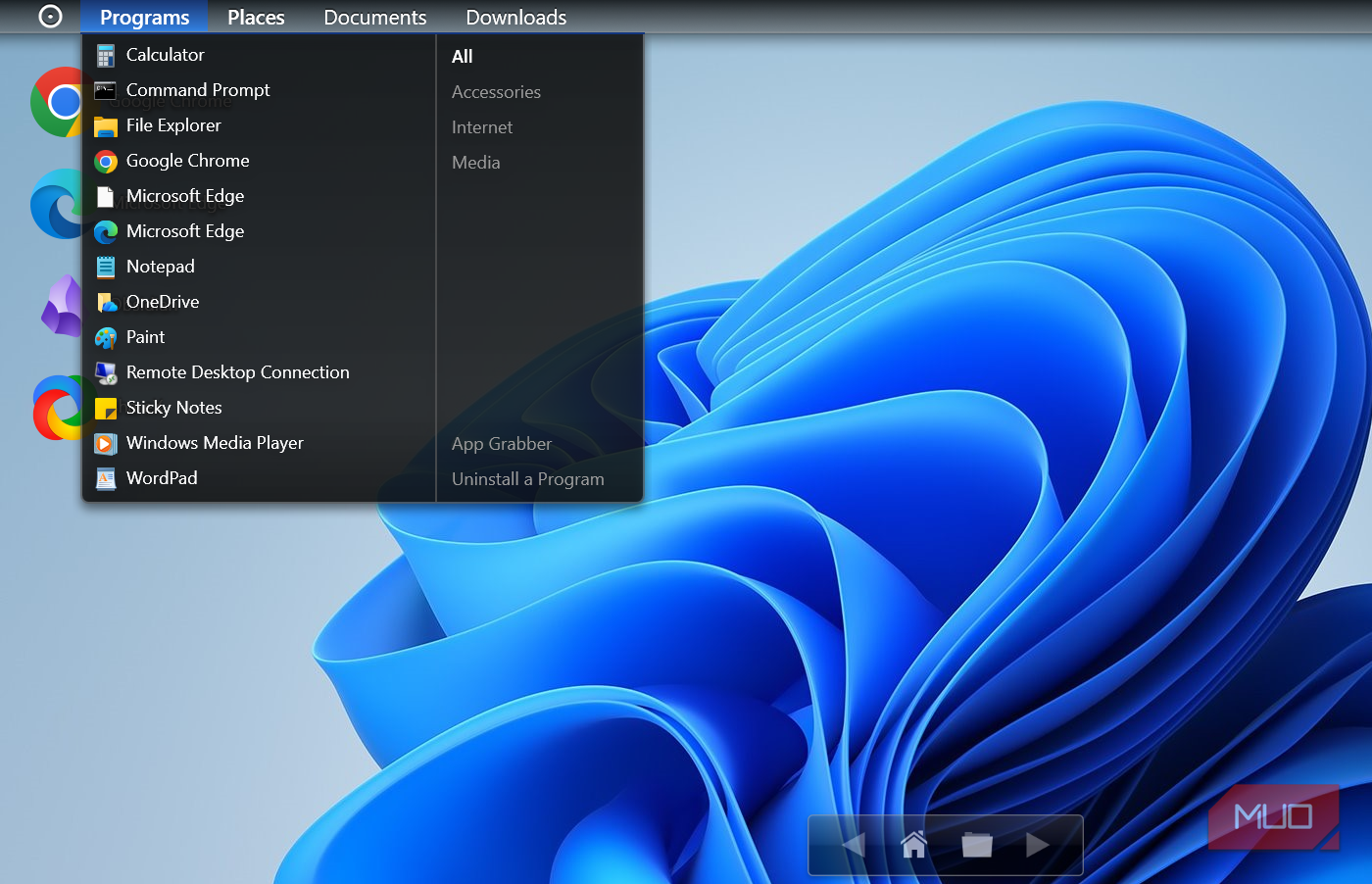1372x884 pixels.
Task: Click Uninstall a Program link
Action: coord(527,479)
